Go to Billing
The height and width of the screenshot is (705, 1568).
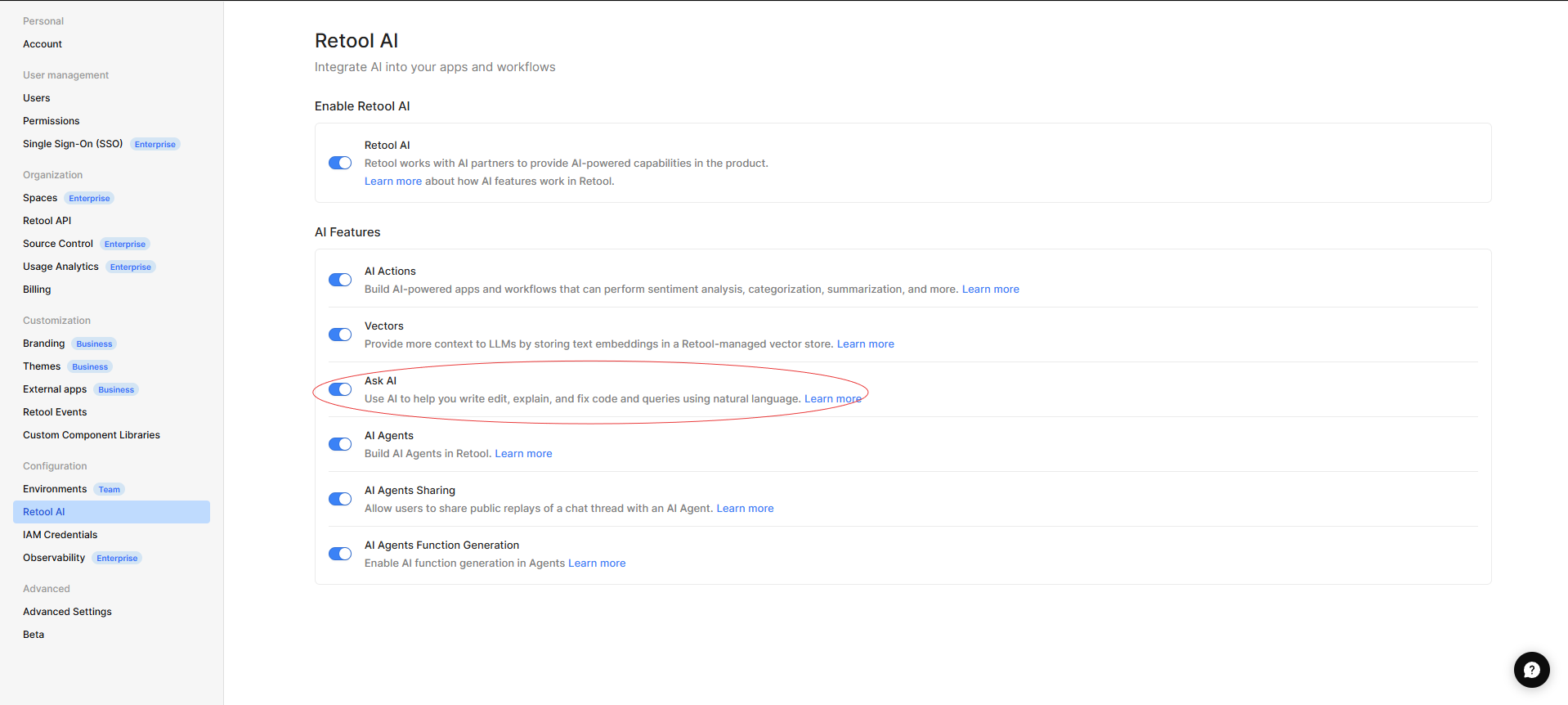click(x=37, y=290)
